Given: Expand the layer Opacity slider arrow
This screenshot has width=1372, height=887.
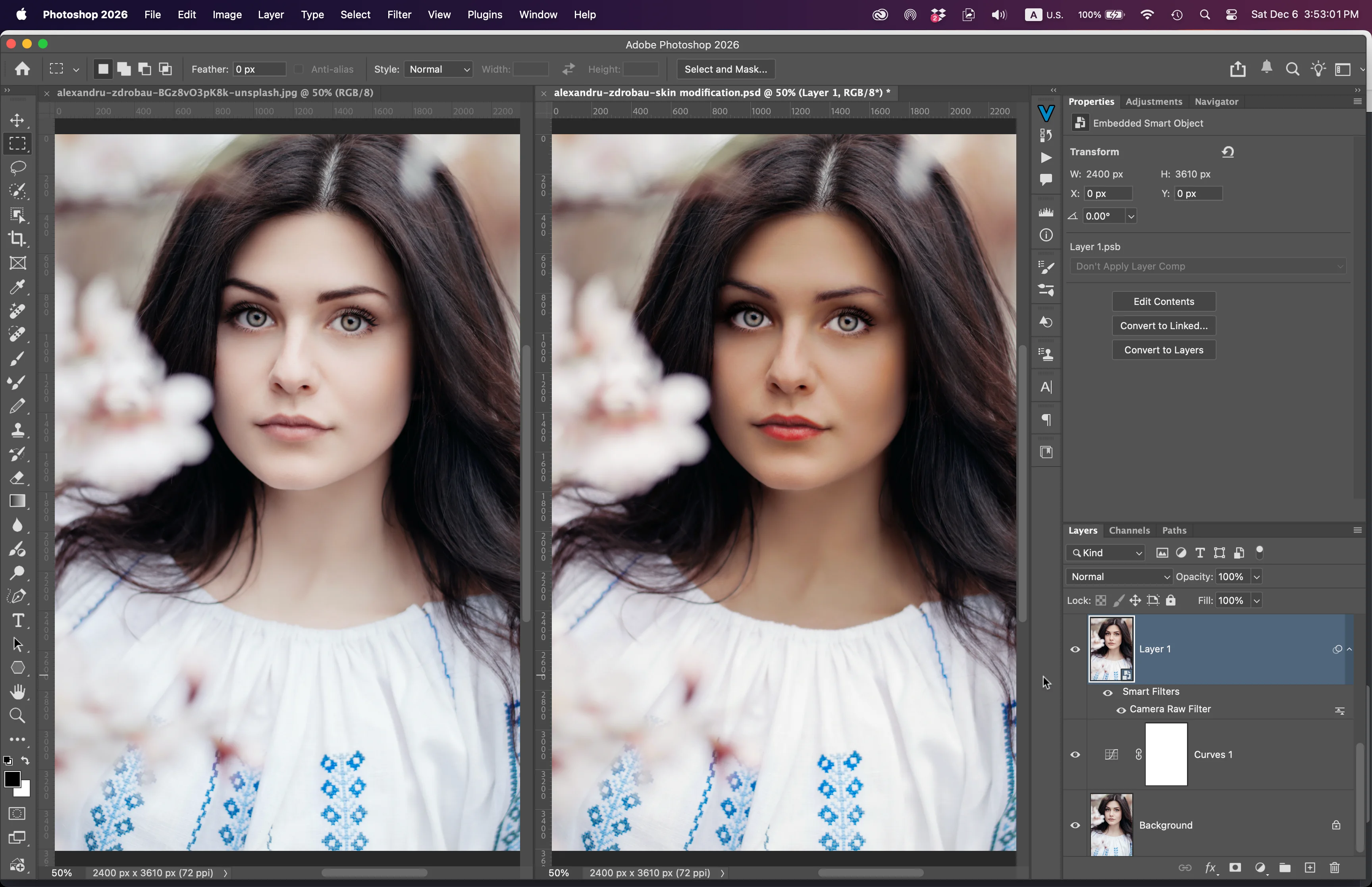Looking at the screenshot, I should pyautogui.click(x=1257, y=577).
